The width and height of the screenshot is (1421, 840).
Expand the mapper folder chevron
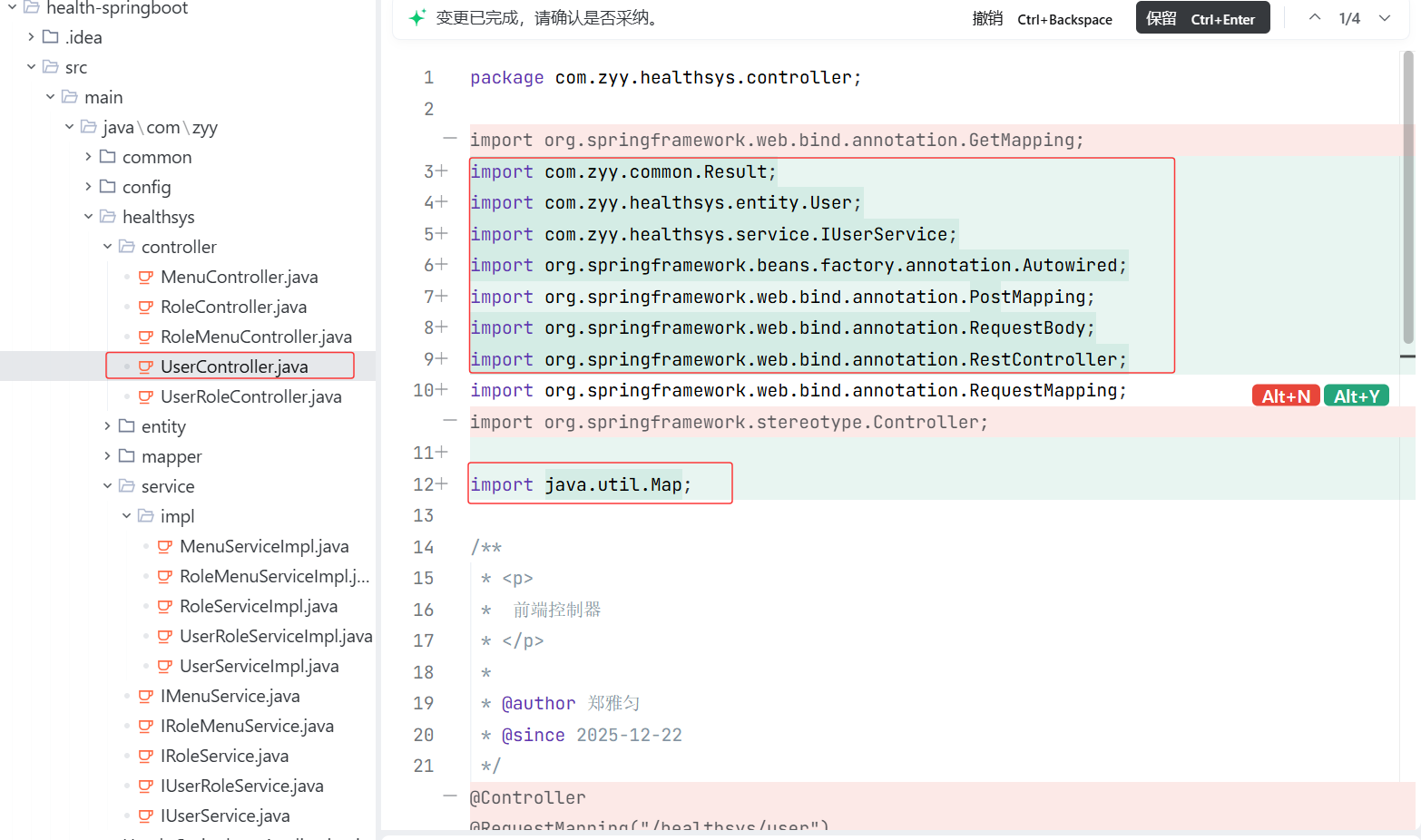point(107,455)
